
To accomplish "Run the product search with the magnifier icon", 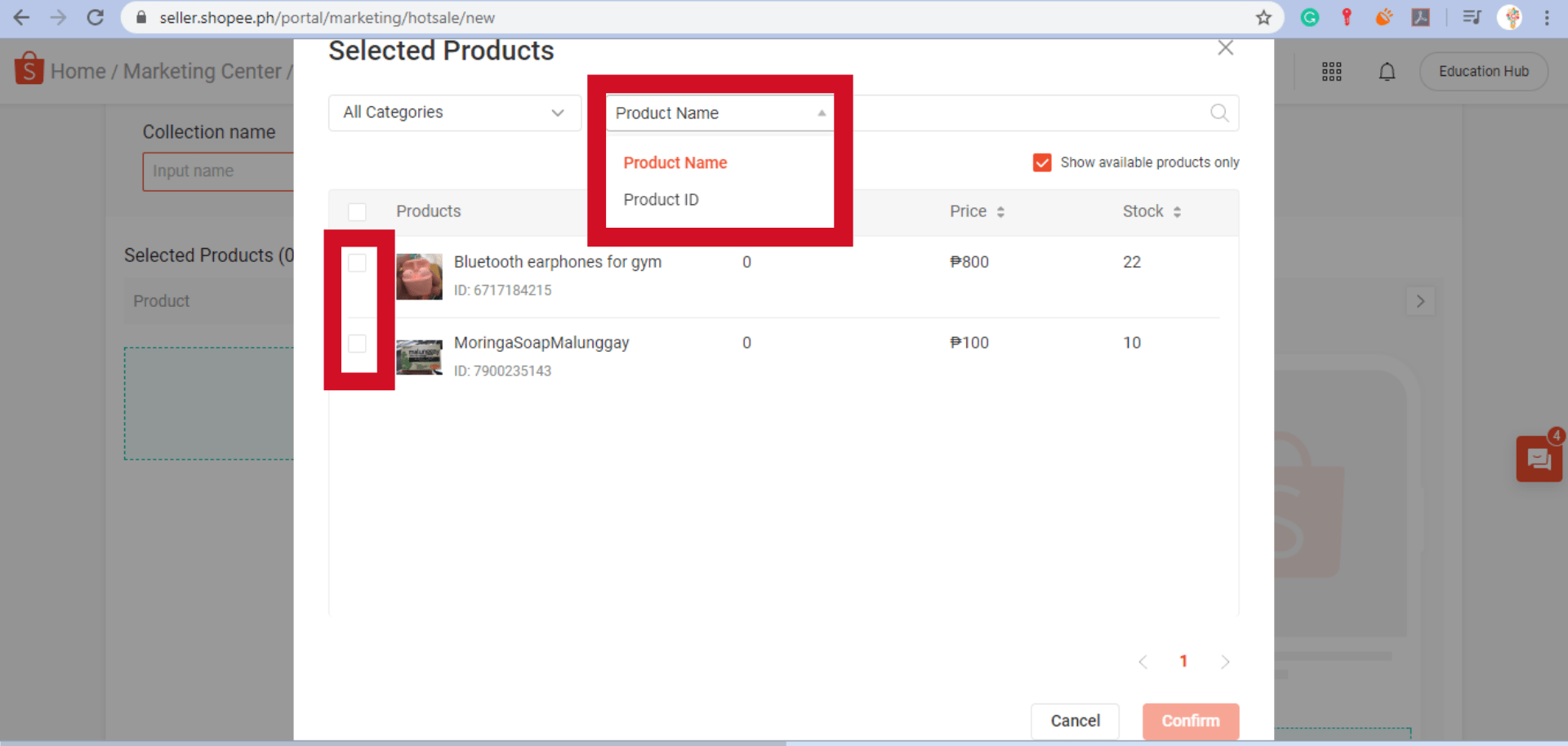I will tap(1219, 113).
